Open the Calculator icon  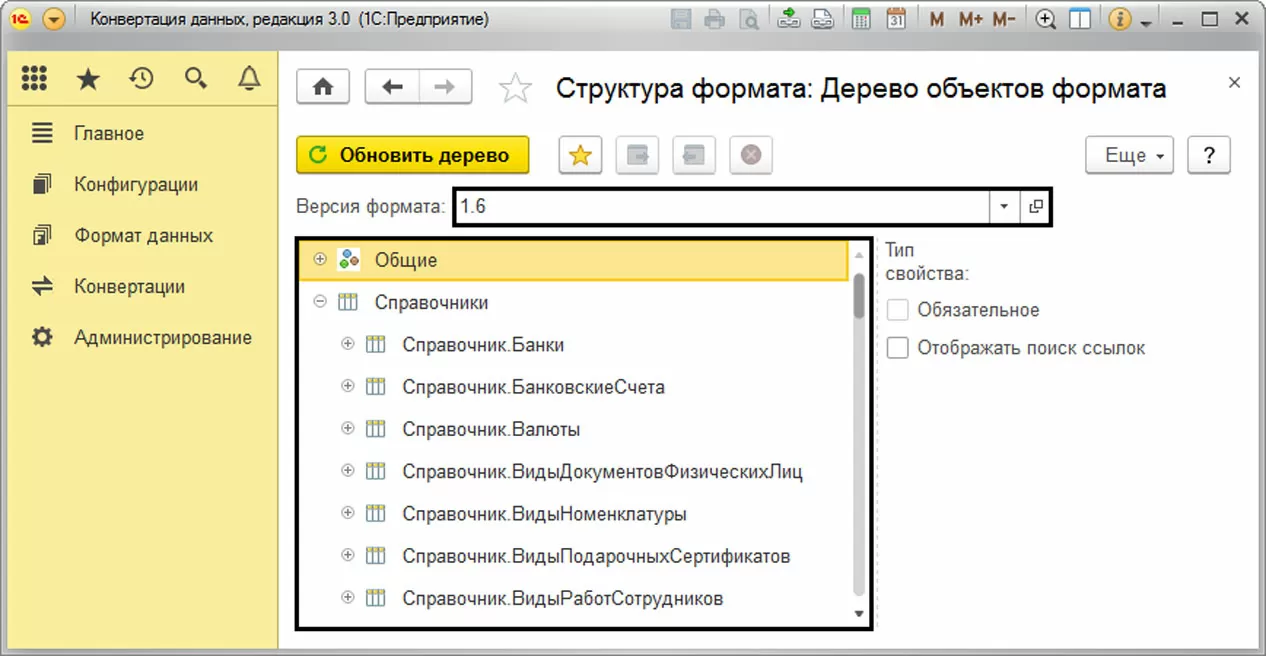pyautogui.click(x=860, y=19)
